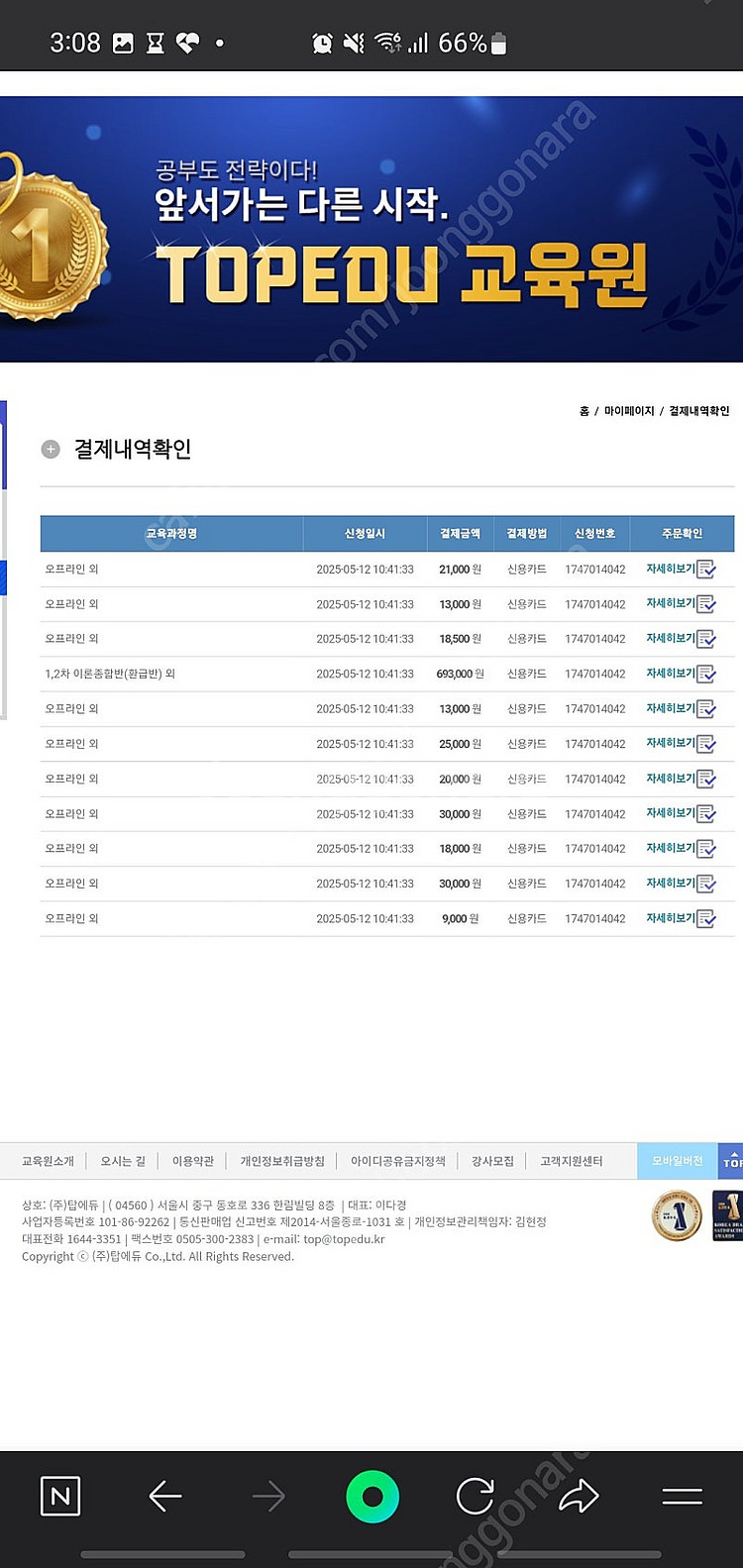Image resolution: width=743 pixels, height=1568 pixels.
Task: Go back with the left arrow
Action: point(164,1496)
